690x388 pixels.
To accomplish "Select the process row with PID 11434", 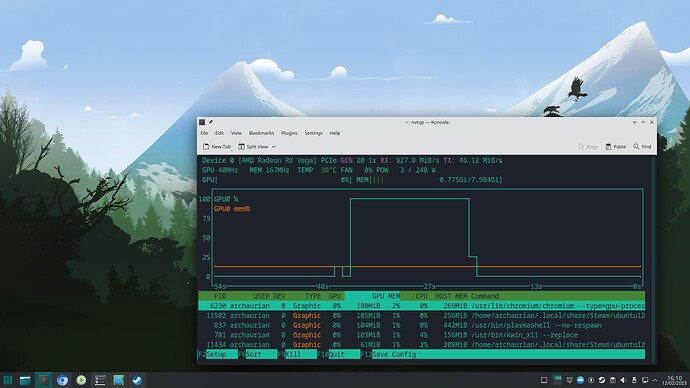I will (422, 344).
